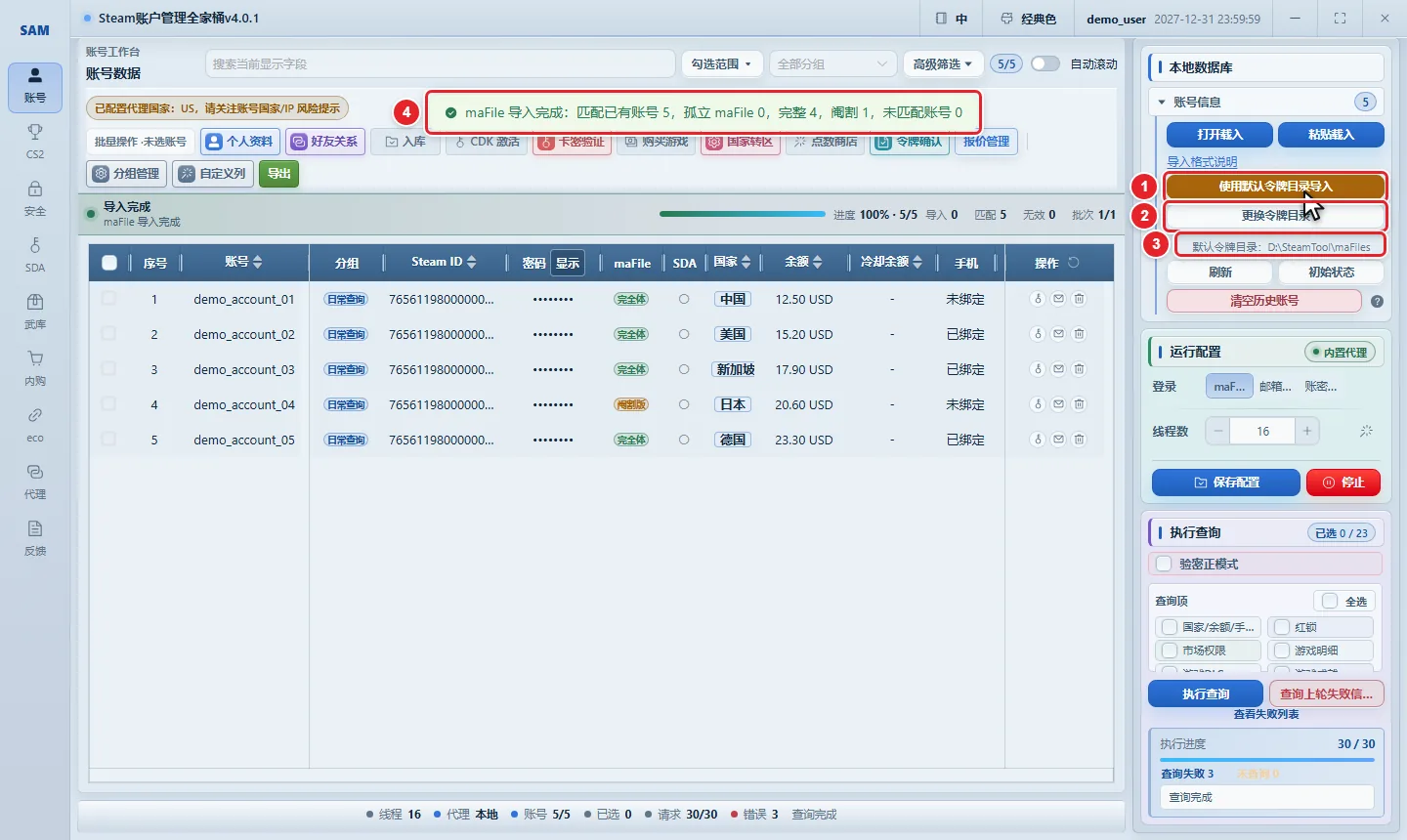Open the 武库 sidebar icon

35,311
